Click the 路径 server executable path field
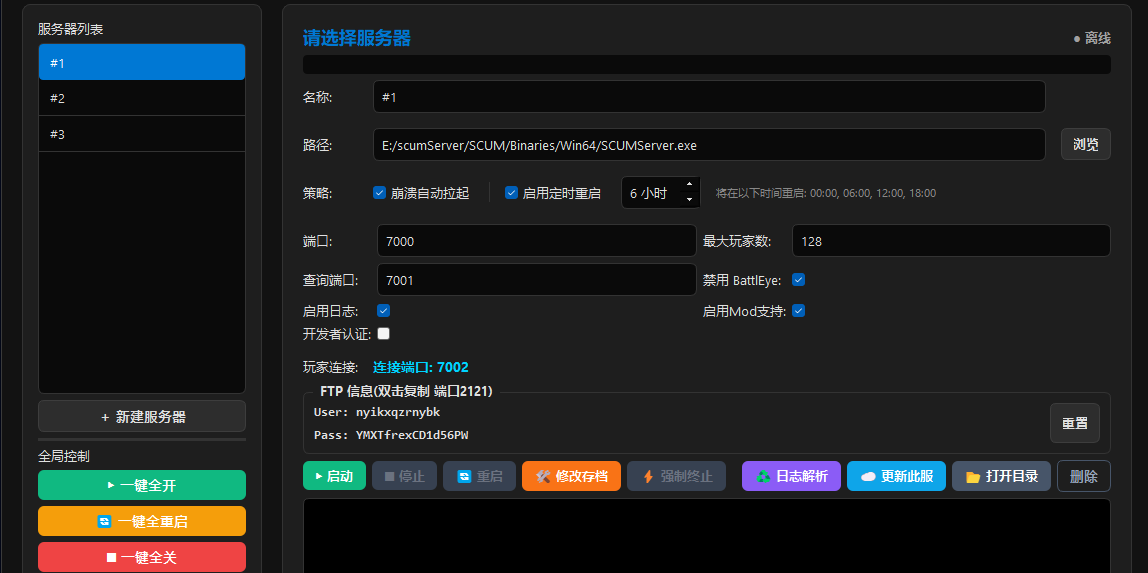The width and height of the screenshot is (1148, 573). pos(709,145)
